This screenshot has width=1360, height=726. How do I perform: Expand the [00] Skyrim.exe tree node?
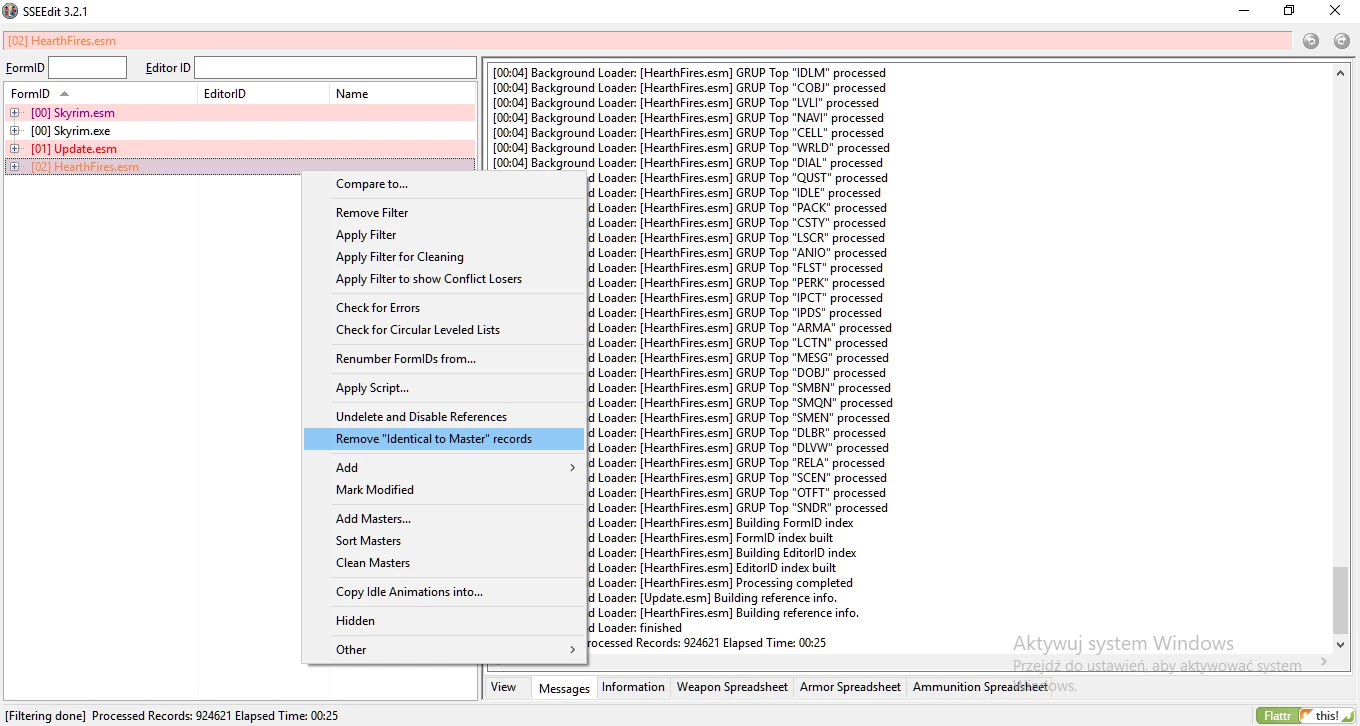pos(14,131)
